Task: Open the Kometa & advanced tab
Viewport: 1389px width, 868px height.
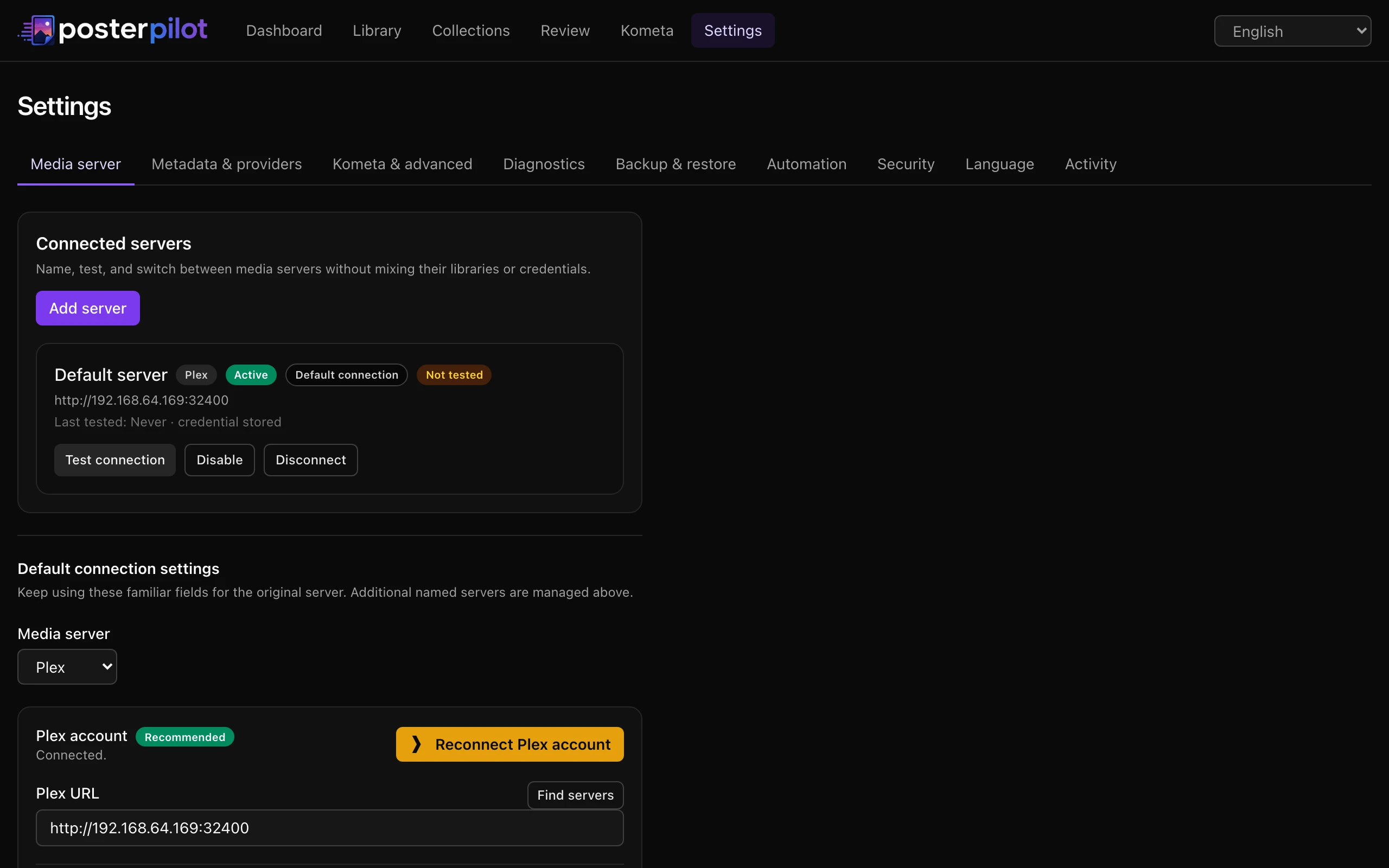Action: coord(403,164)
